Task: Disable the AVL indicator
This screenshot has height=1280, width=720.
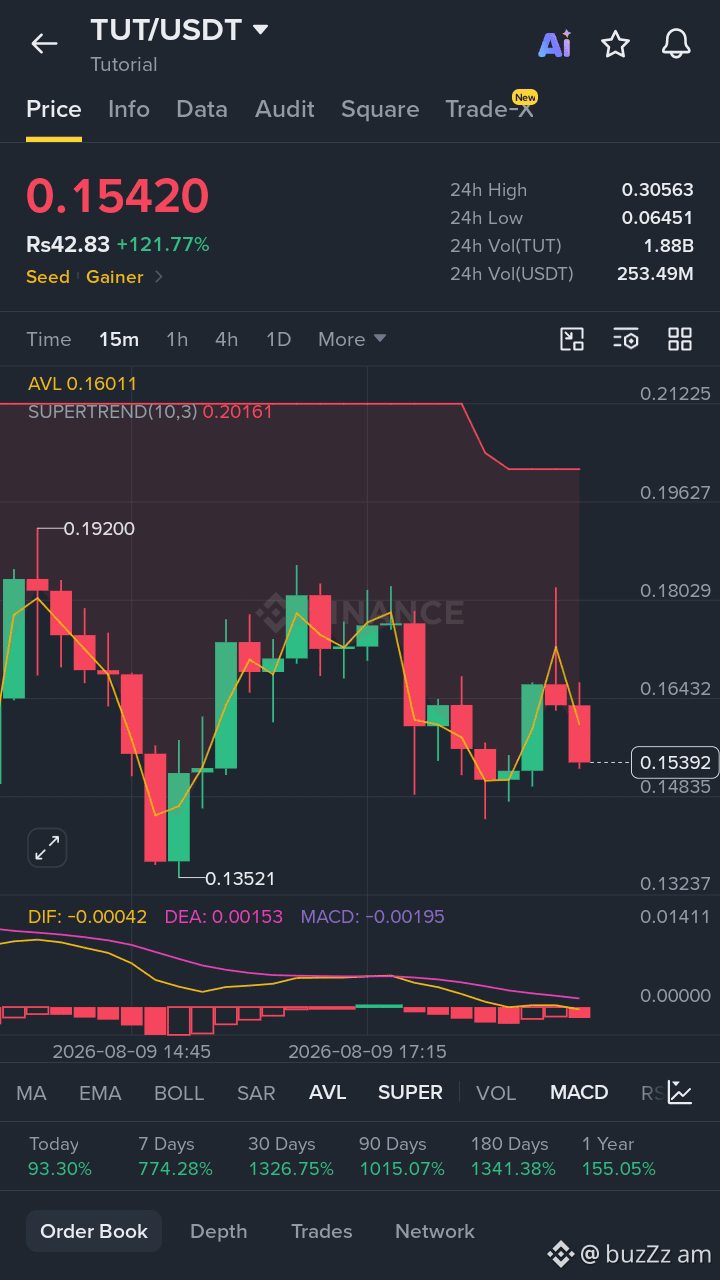Action: pos(328,1092)
